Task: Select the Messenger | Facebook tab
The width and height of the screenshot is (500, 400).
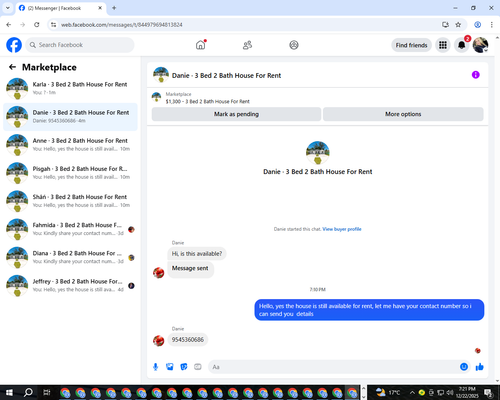Action: point(60,8)
